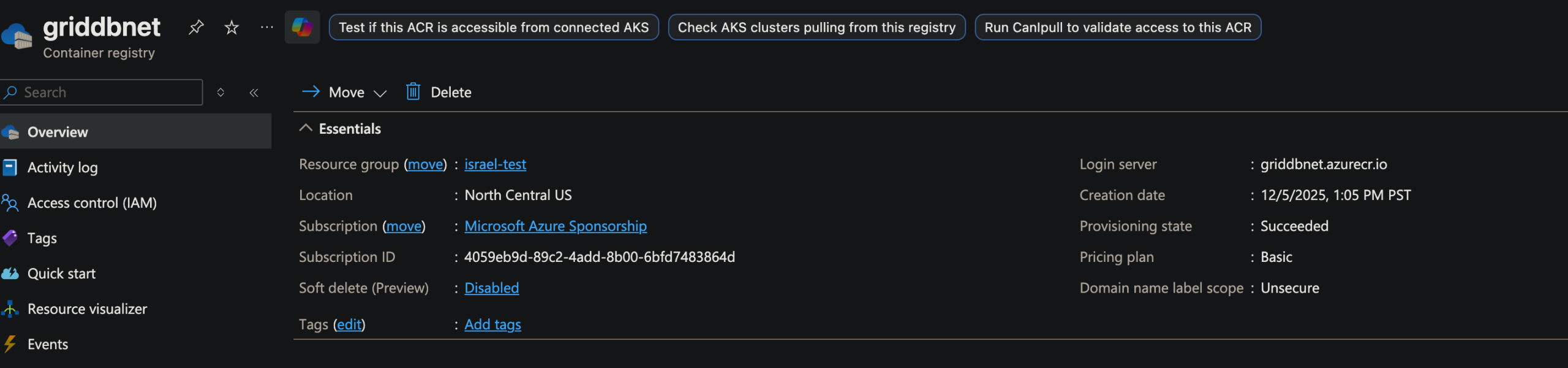1568x368 pixels.
Task: Select Tags in the sidebar menu
Action: (x=42, y=238)
